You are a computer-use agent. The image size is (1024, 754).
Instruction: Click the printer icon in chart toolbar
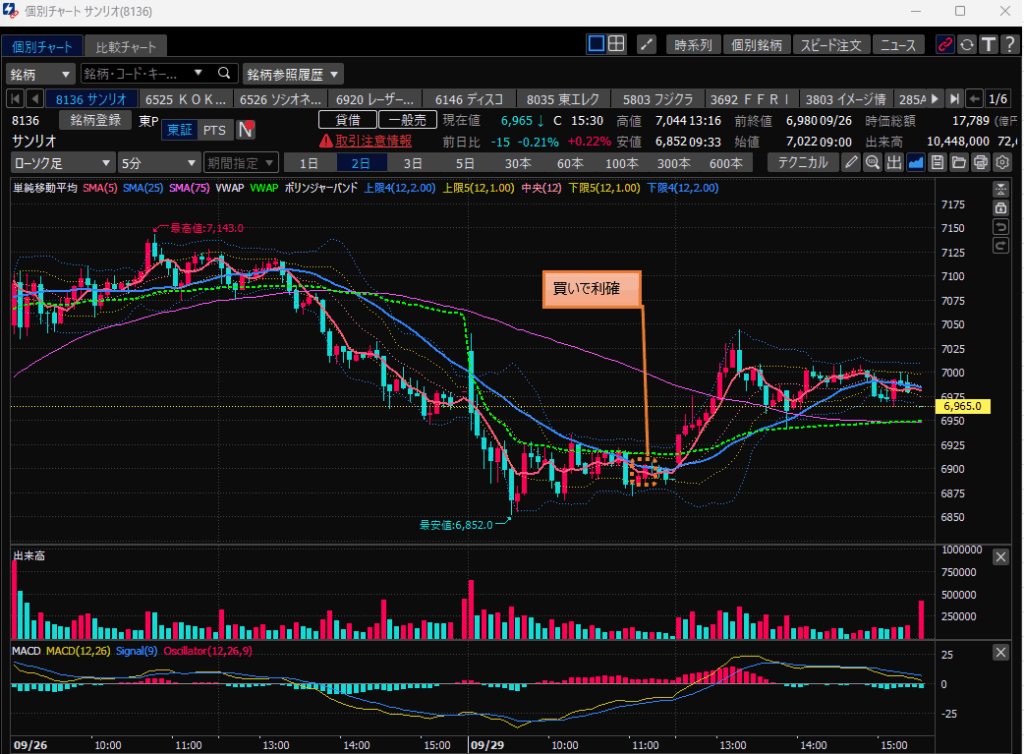point(980,163)
